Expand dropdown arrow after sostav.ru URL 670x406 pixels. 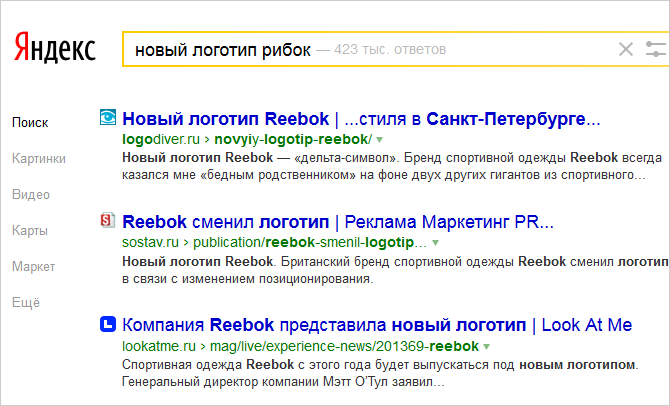tap(435, 243)
